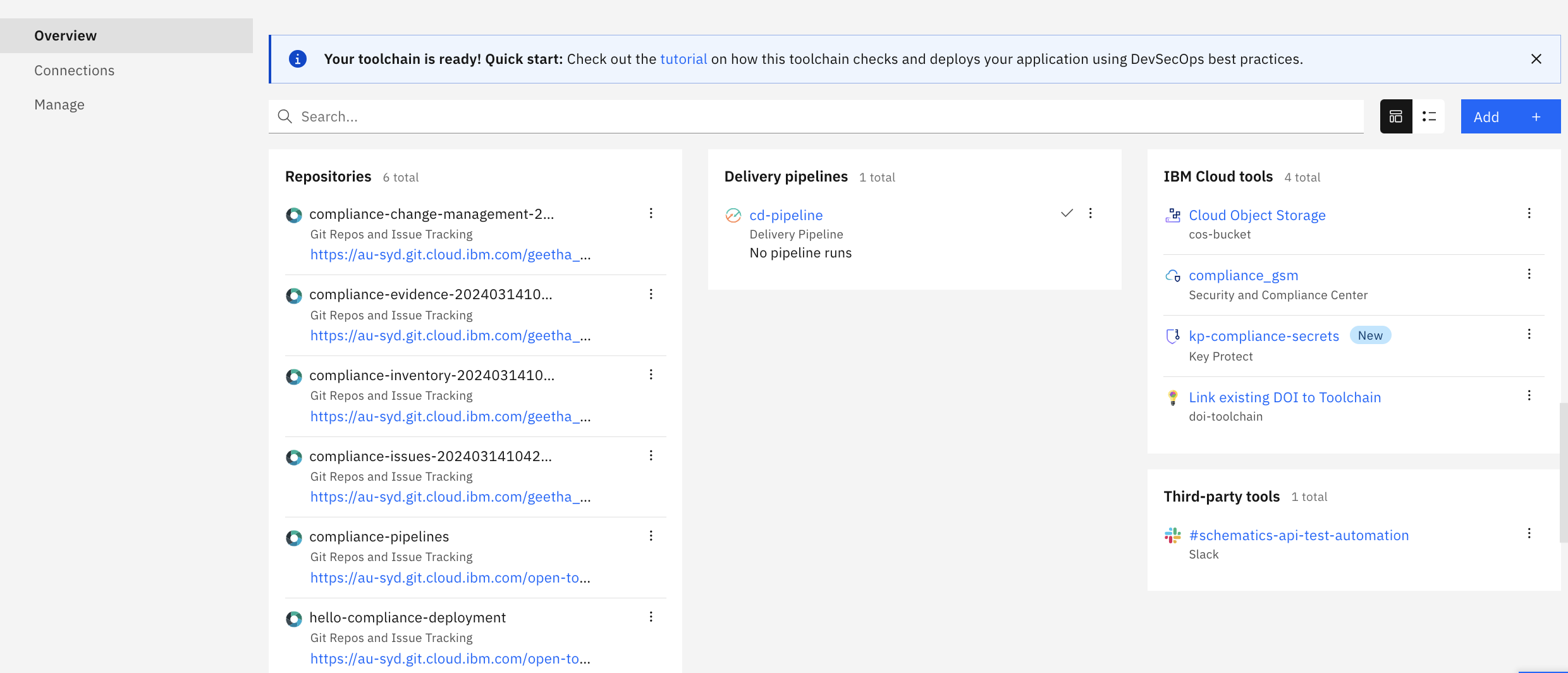
Task: Open overflow menu for kp-compliance-secrets
Action: pos(1529,335)
